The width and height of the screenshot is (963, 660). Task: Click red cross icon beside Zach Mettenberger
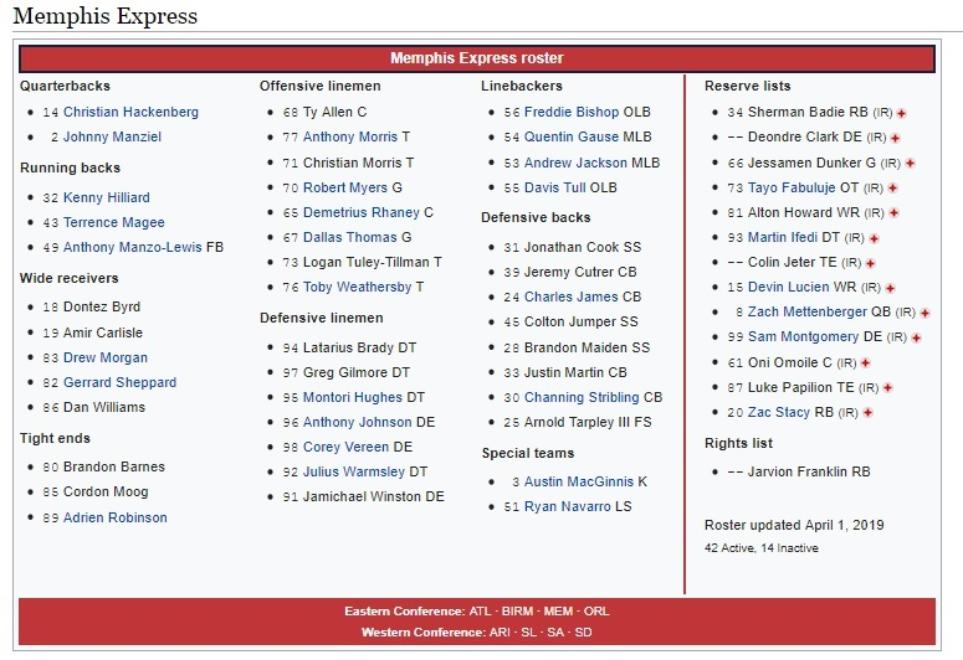pos(925,313)
